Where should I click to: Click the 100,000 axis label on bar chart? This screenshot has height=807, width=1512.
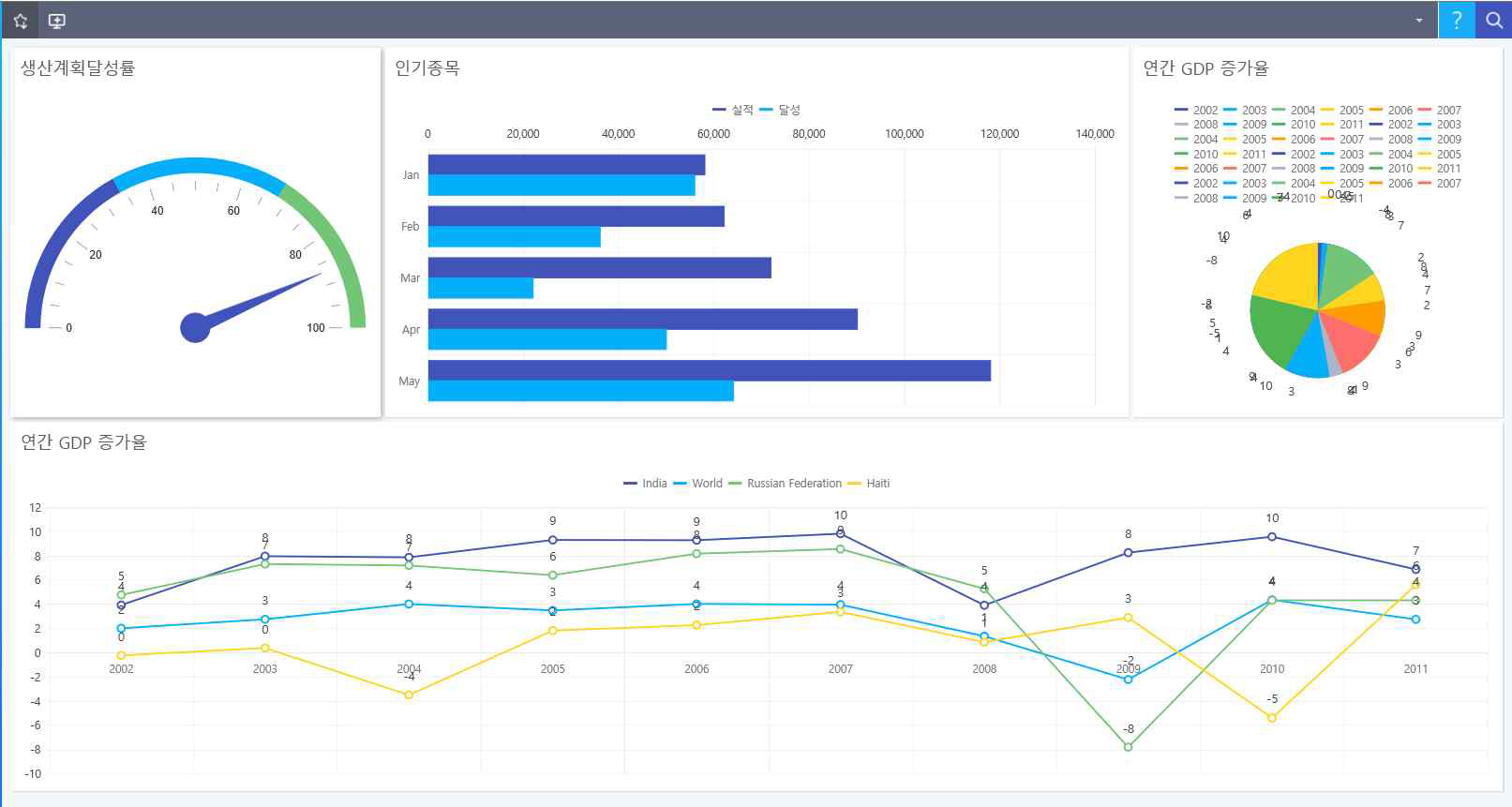click(905, 134)
